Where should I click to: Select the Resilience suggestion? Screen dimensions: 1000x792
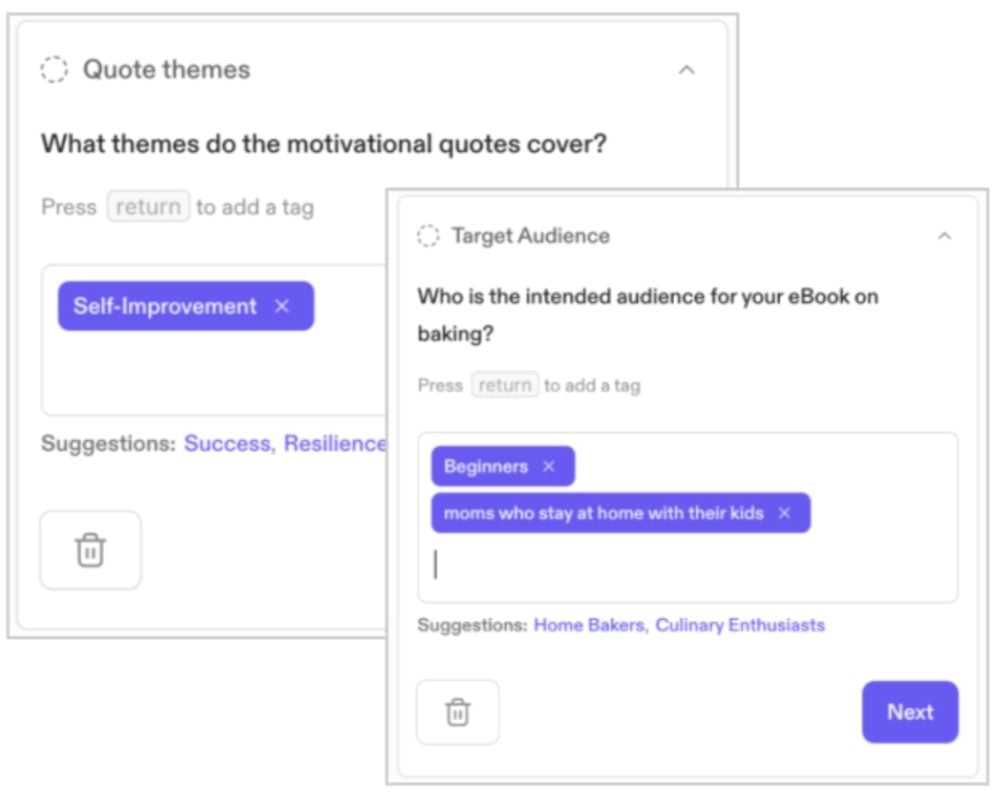click(x=335, y=443)
